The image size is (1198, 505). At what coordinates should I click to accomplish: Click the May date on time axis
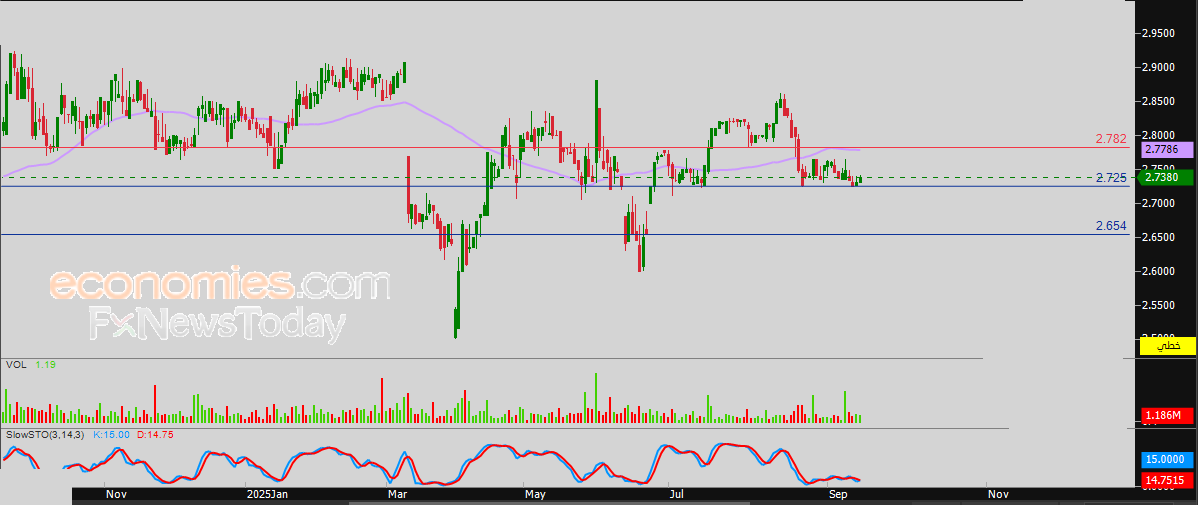(536, 495)
